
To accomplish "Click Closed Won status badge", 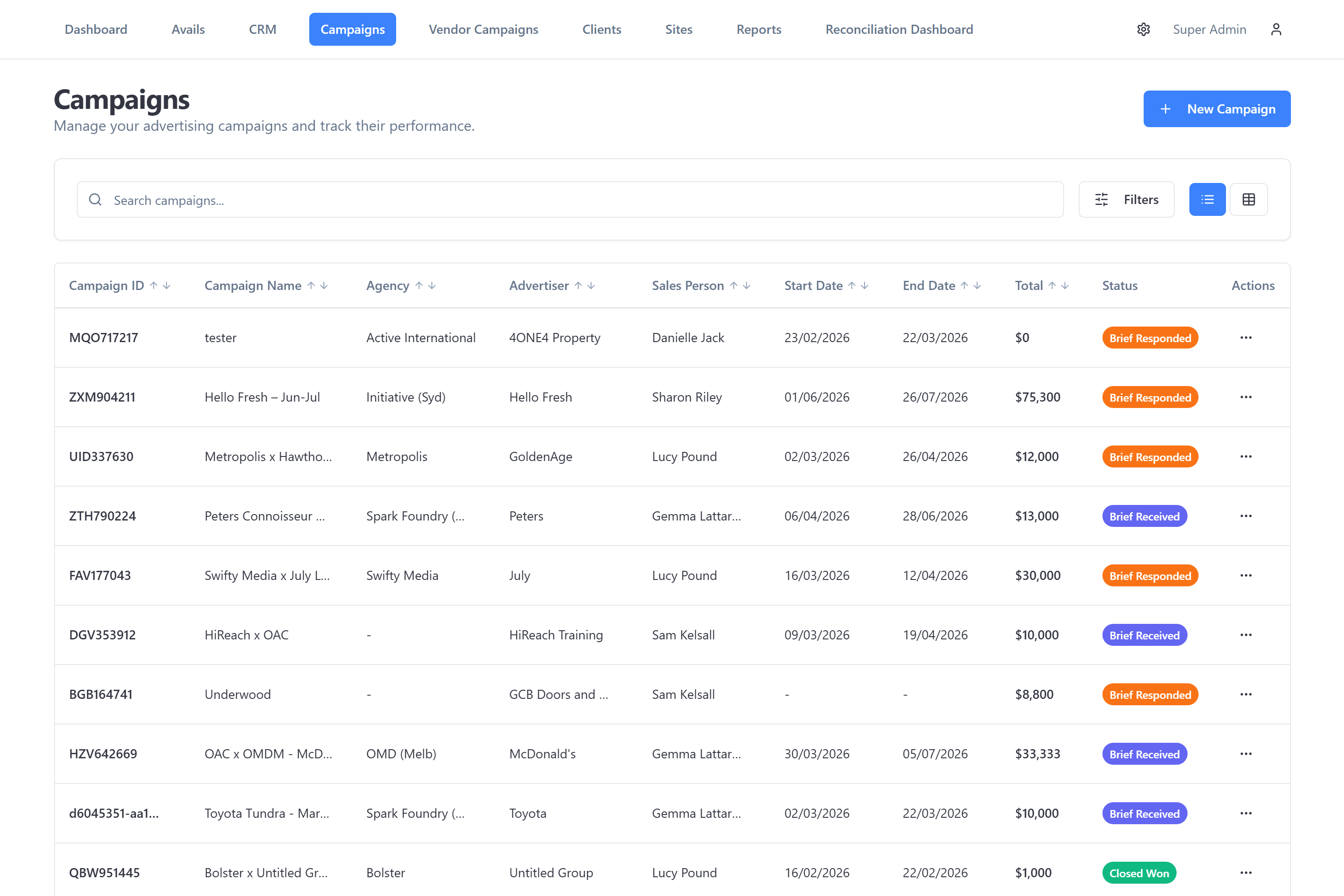I will pos(1139,873).
